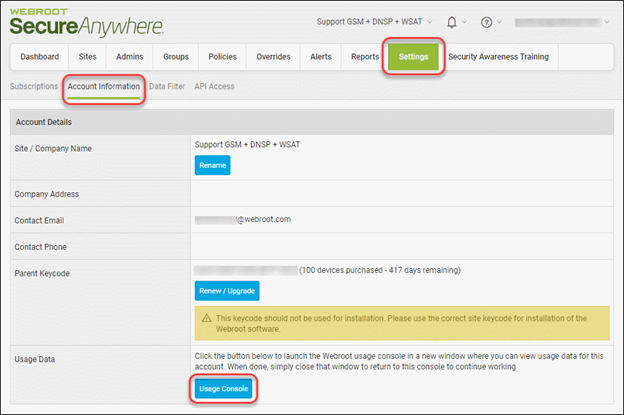Open the notifications bell icon
This screenshot has height=415, width=624.
point(452,22)
